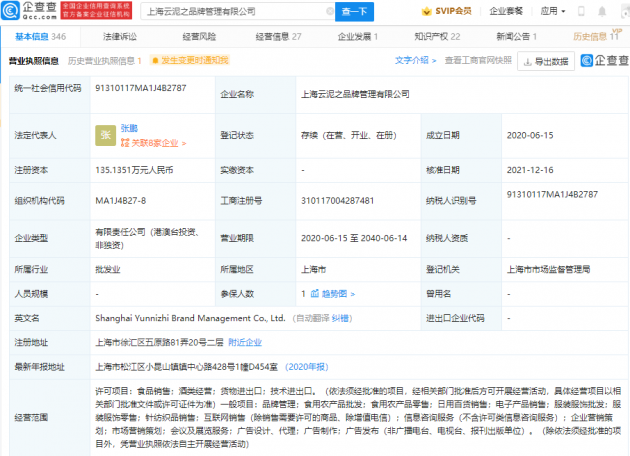
Task: Expand the 应用 dropdown menu
Action: pos(552,11)
